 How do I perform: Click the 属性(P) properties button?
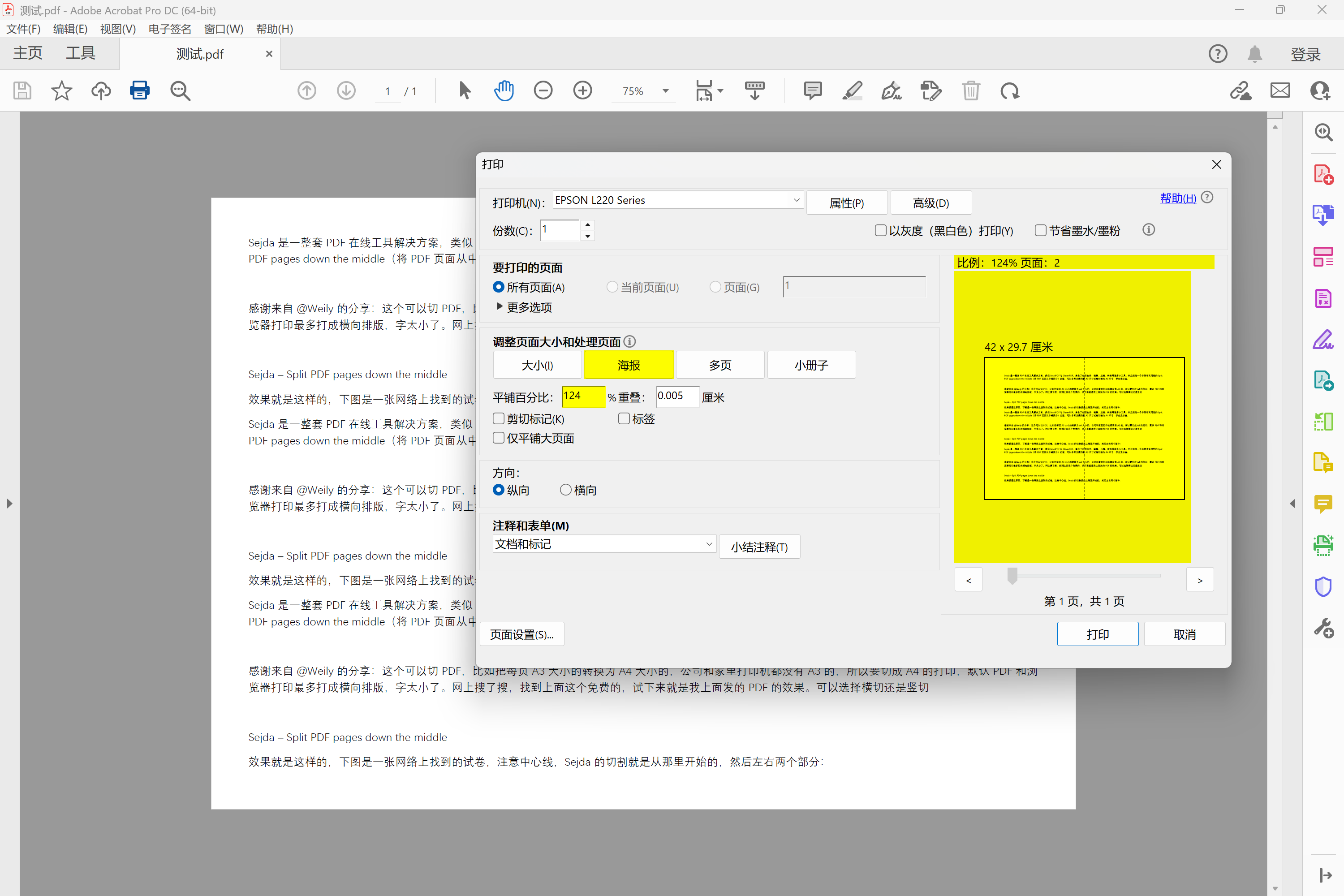coord(846,203)
